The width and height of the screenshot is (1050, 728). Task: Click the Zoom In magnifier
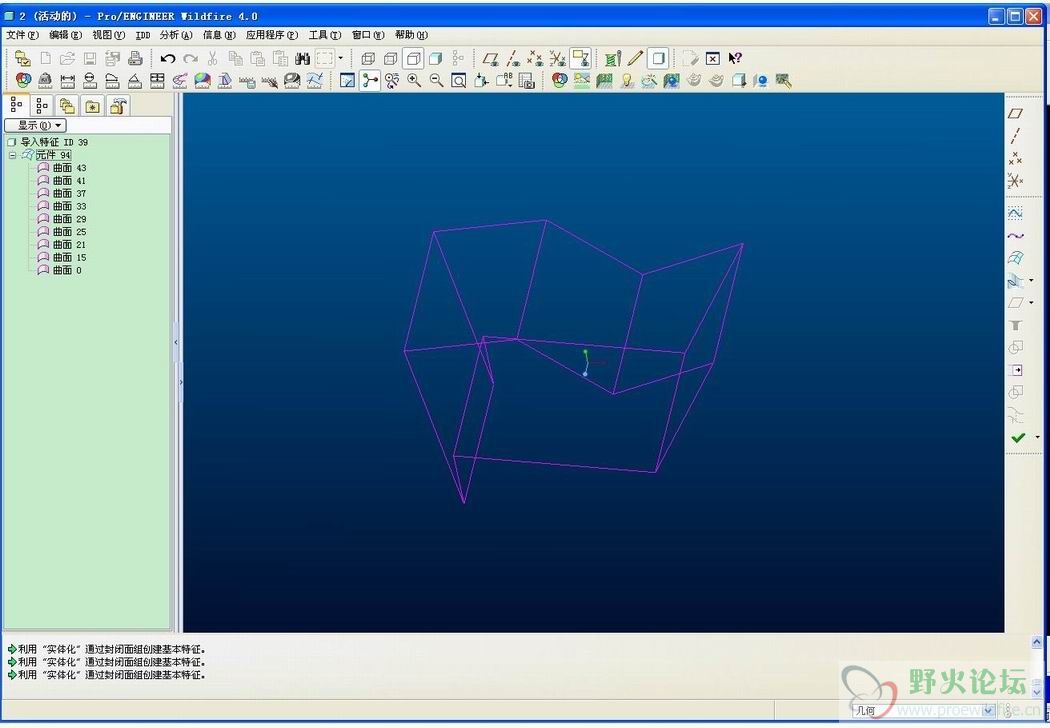tap(415, 81)
